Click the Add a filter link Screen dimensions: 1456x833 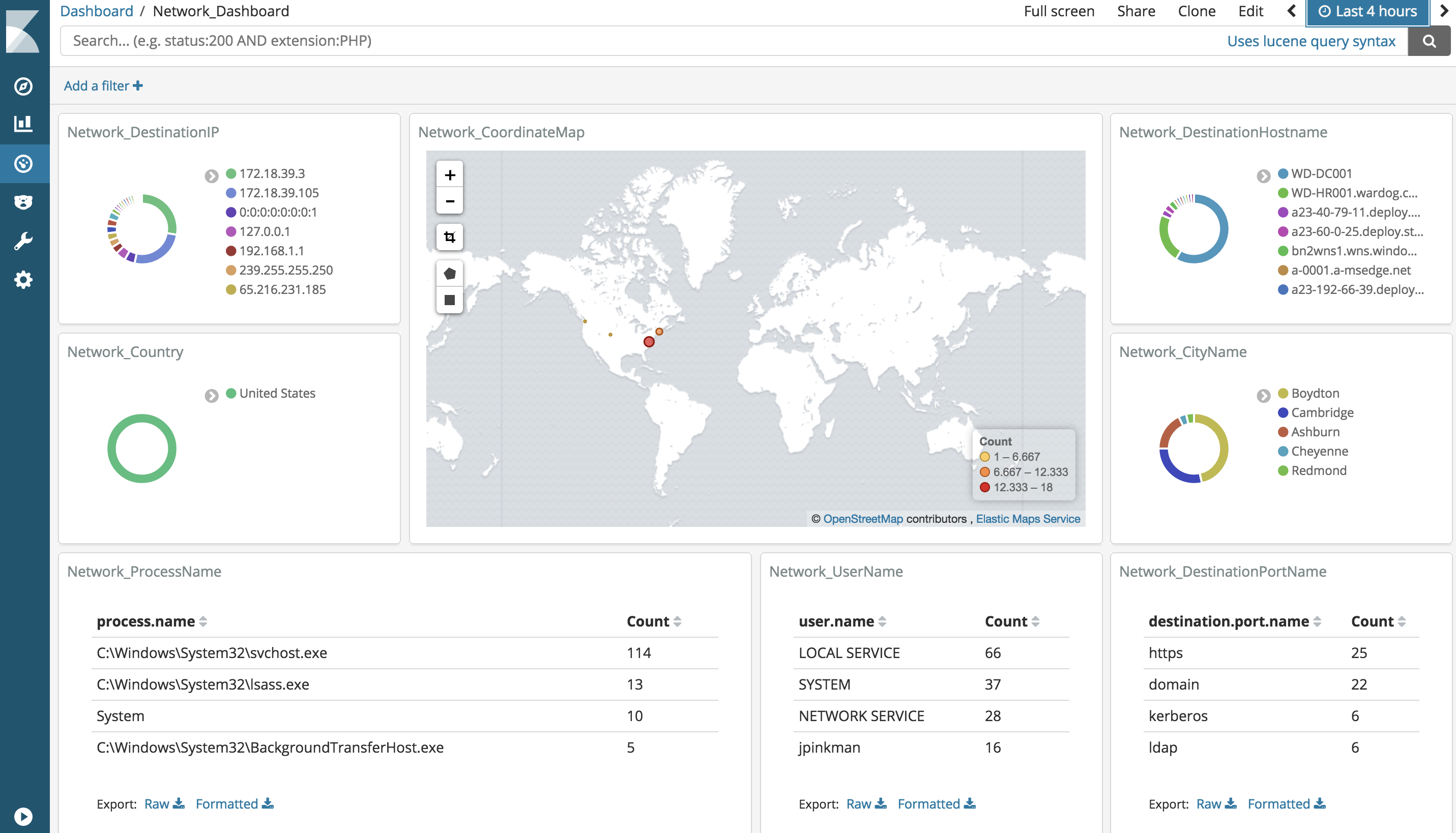[x=104, y=86]
